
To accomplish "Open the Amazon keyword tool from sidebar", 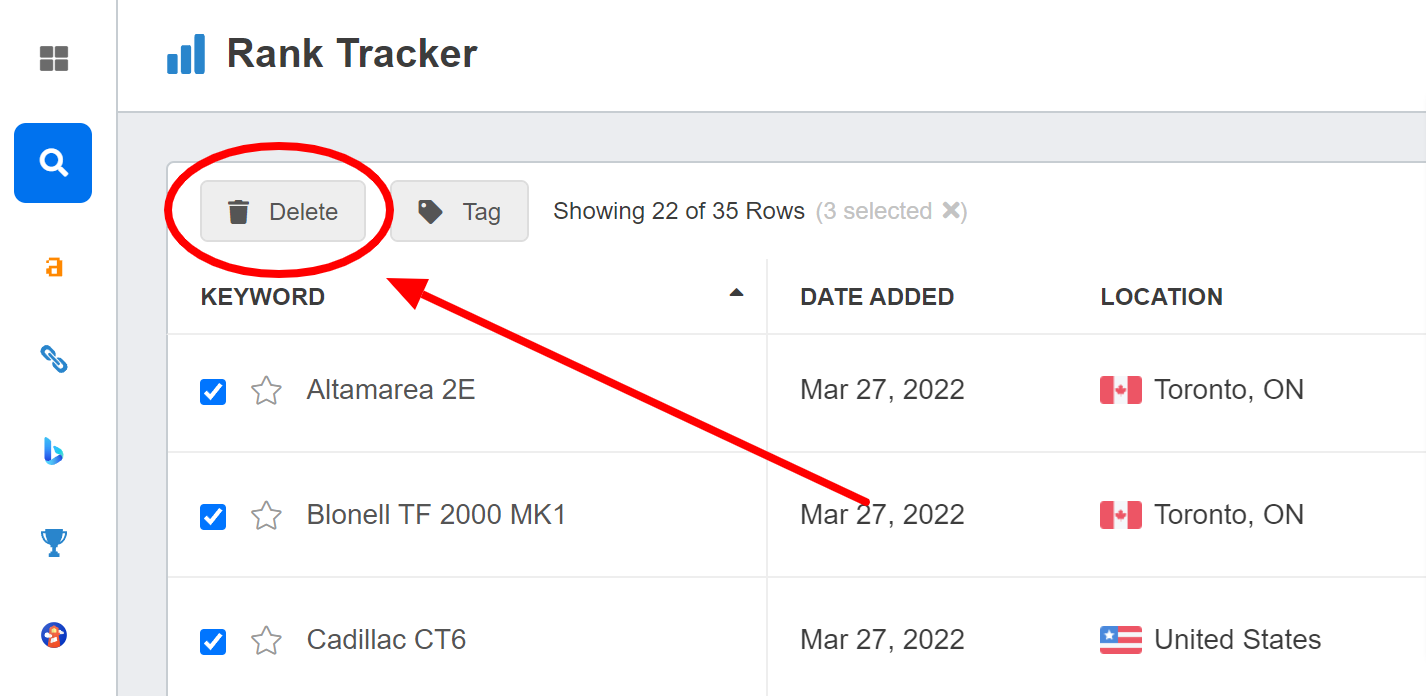I will click(52, 268).
